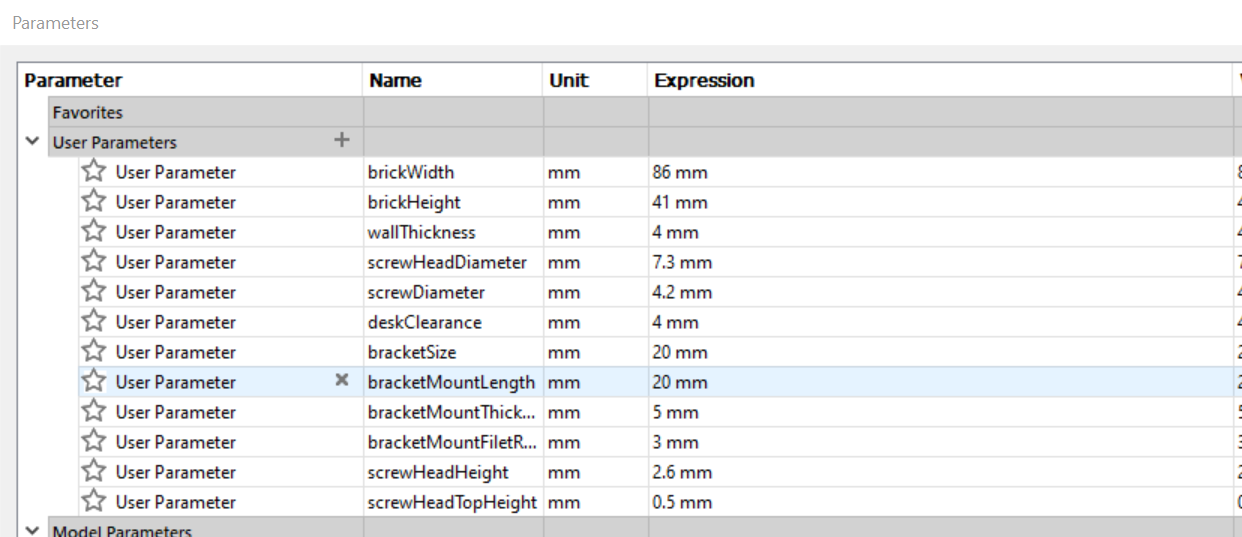
Task: Select the brickHeight name cell
Action: (453, 202)
